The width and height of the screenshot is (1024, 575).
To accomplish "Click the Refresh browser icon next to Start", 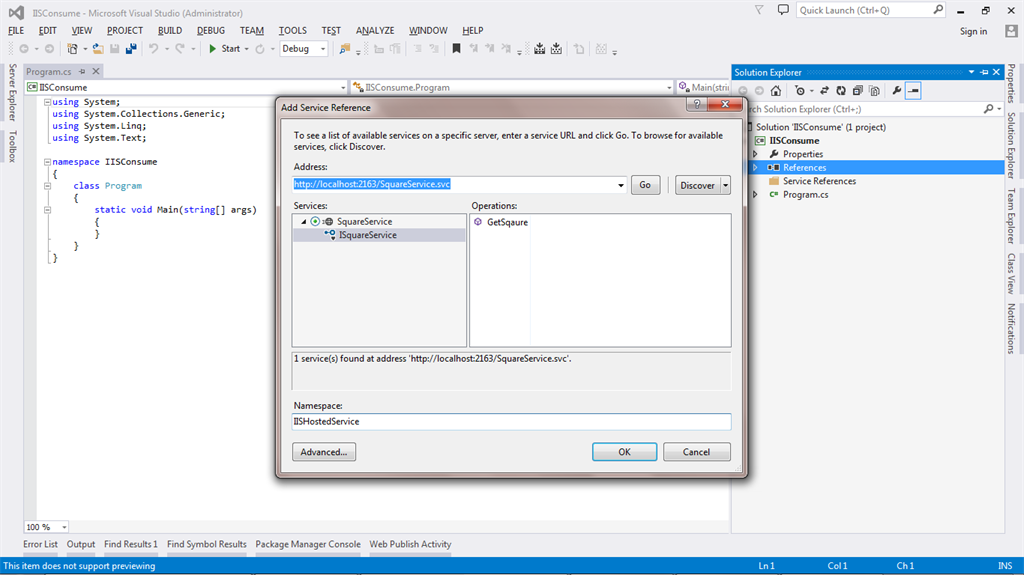I will [260, 49].
